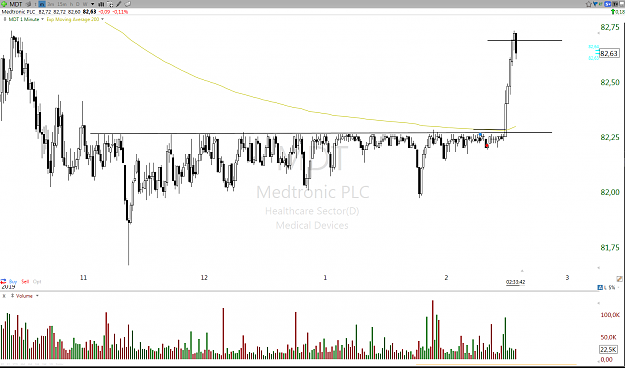
Task: Select the tick timeframe button
Action: click(x=35, y=4)
